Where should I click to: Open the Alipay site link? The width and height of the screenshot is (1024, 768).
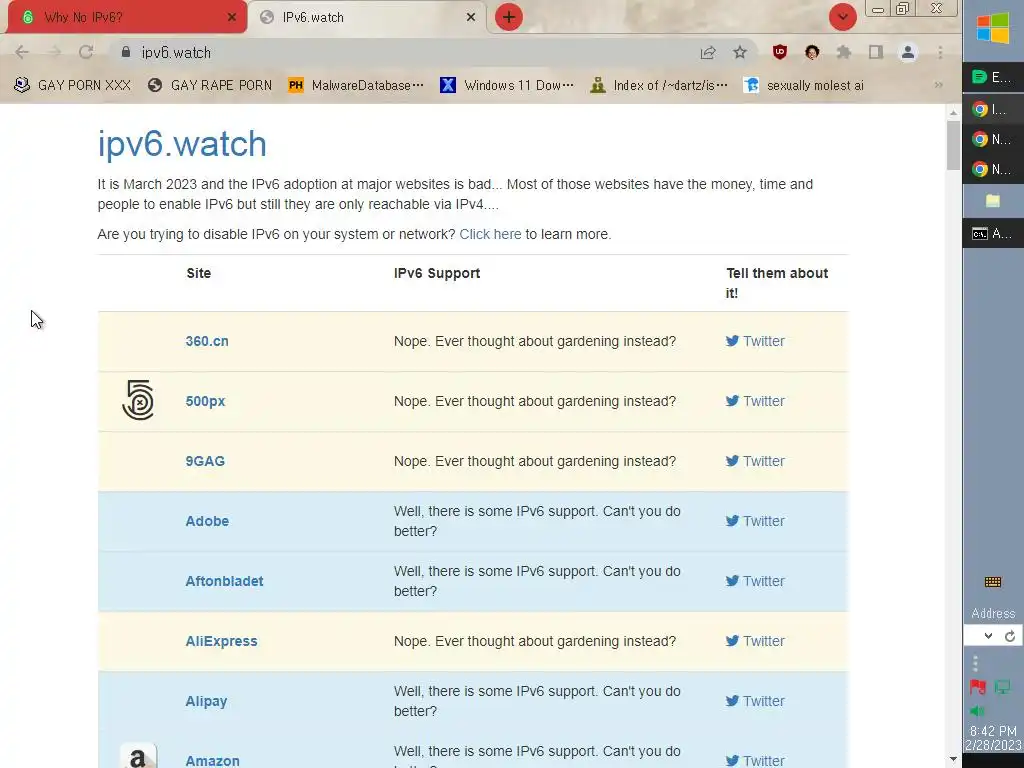[206, 701]
